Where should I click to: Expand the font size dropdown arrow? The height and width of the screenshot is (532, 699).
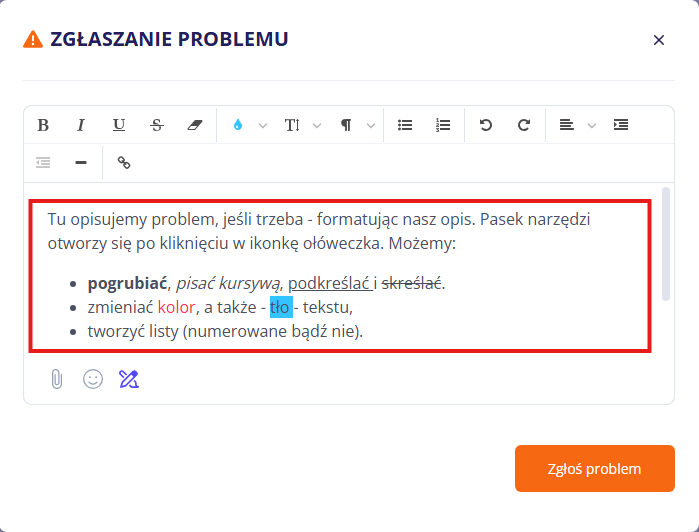(317, 125)
